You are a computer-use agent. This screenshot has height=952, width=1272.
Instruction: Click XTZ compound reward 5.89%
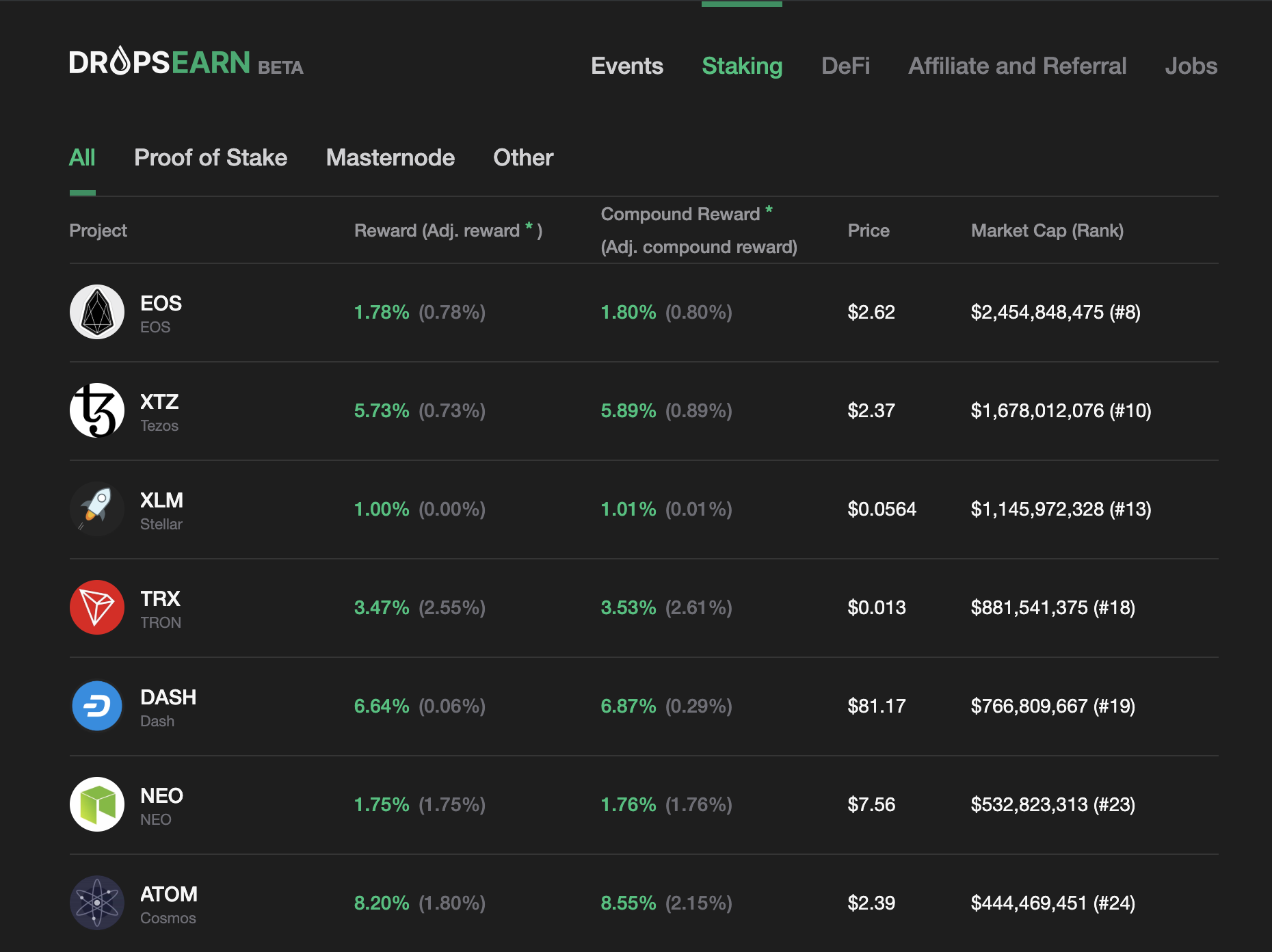(628, 410)
